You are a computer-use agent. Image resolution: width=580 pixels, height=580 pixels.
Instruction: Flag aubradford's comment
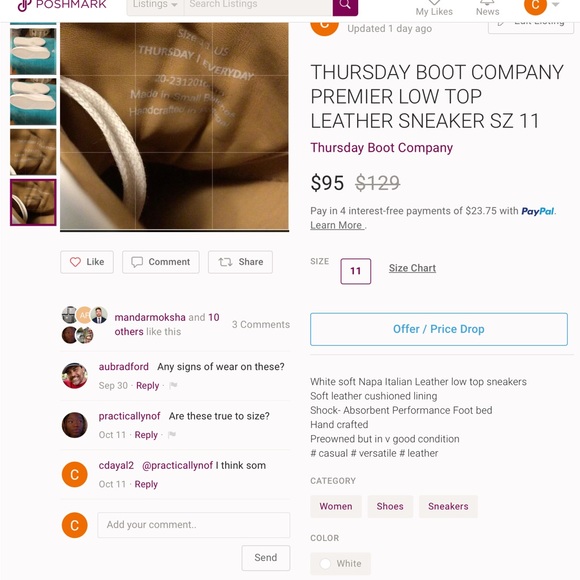[x=173, y=385]
